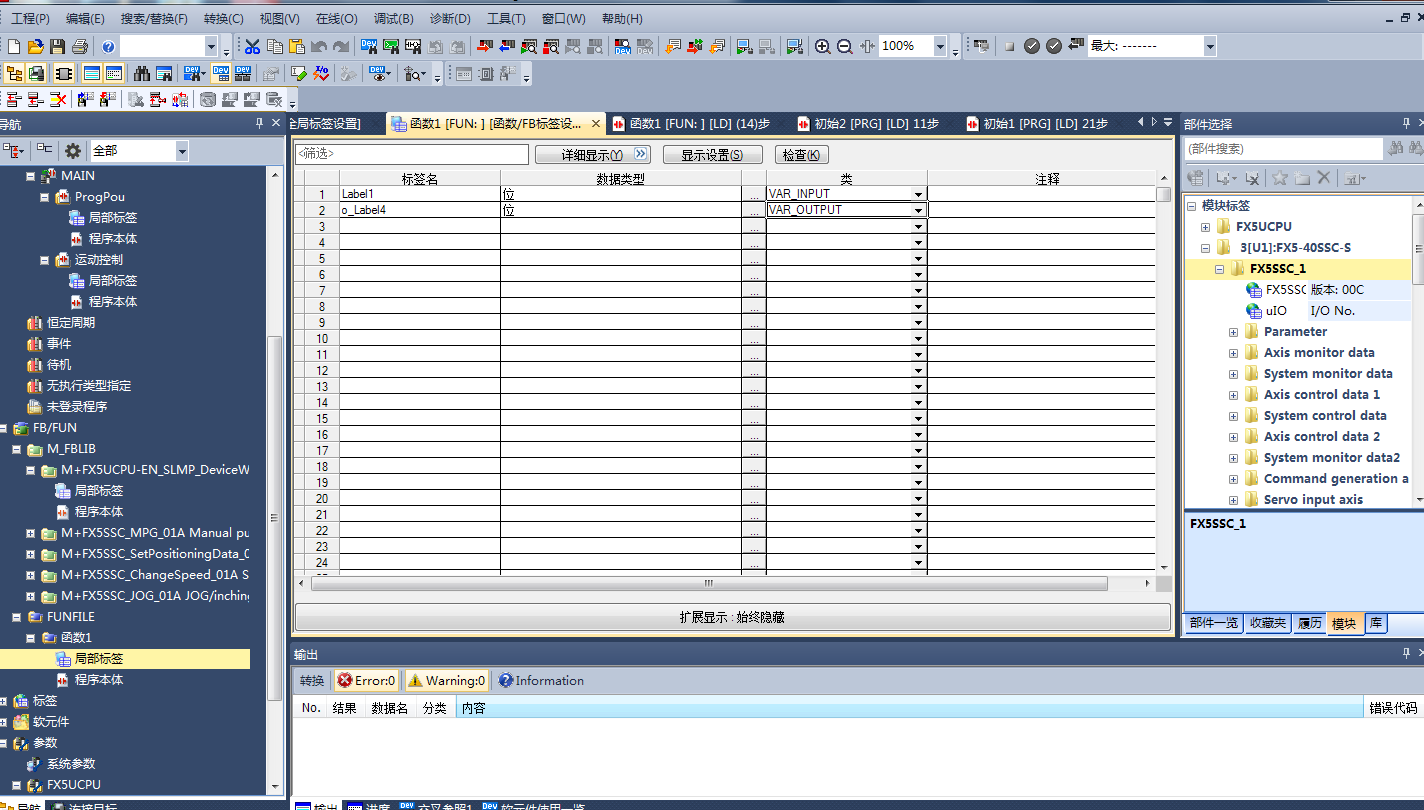Image resolution: width=1424 pixels, height=810 pixels.
Task: Click the Zoom In magnifier icon
Action: (x=822, y=46)
